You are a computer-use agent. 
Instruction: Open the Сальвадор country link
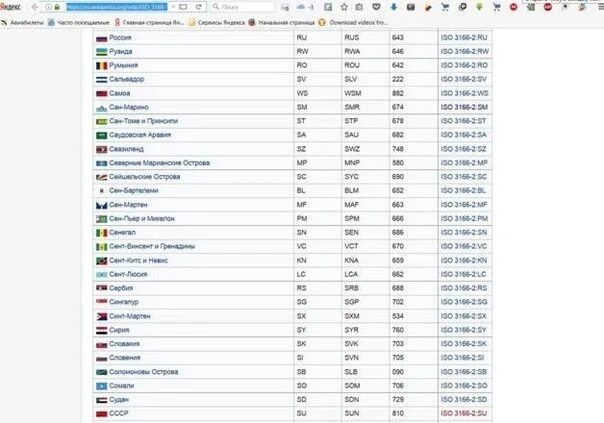pyautogui.click(x=127, y=79)
